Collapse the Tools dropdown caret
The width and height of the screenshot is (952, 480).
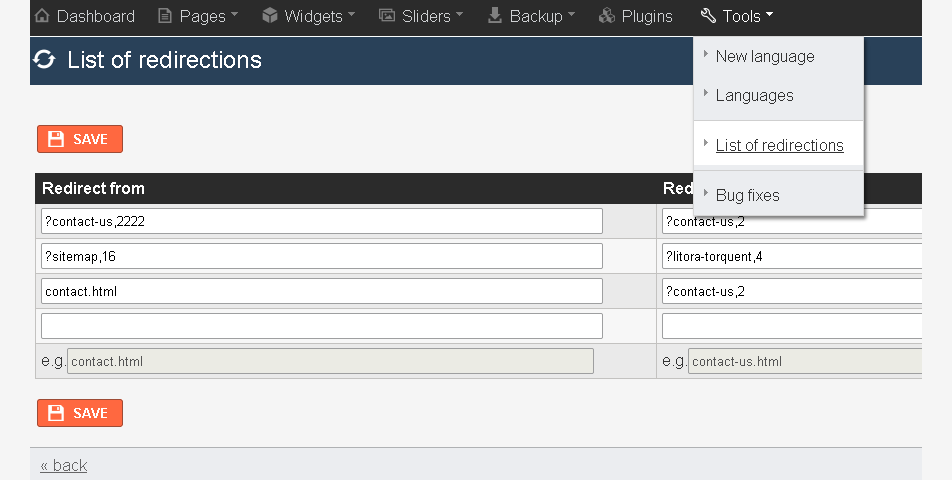pyautogui.click(x=769, y=14)
